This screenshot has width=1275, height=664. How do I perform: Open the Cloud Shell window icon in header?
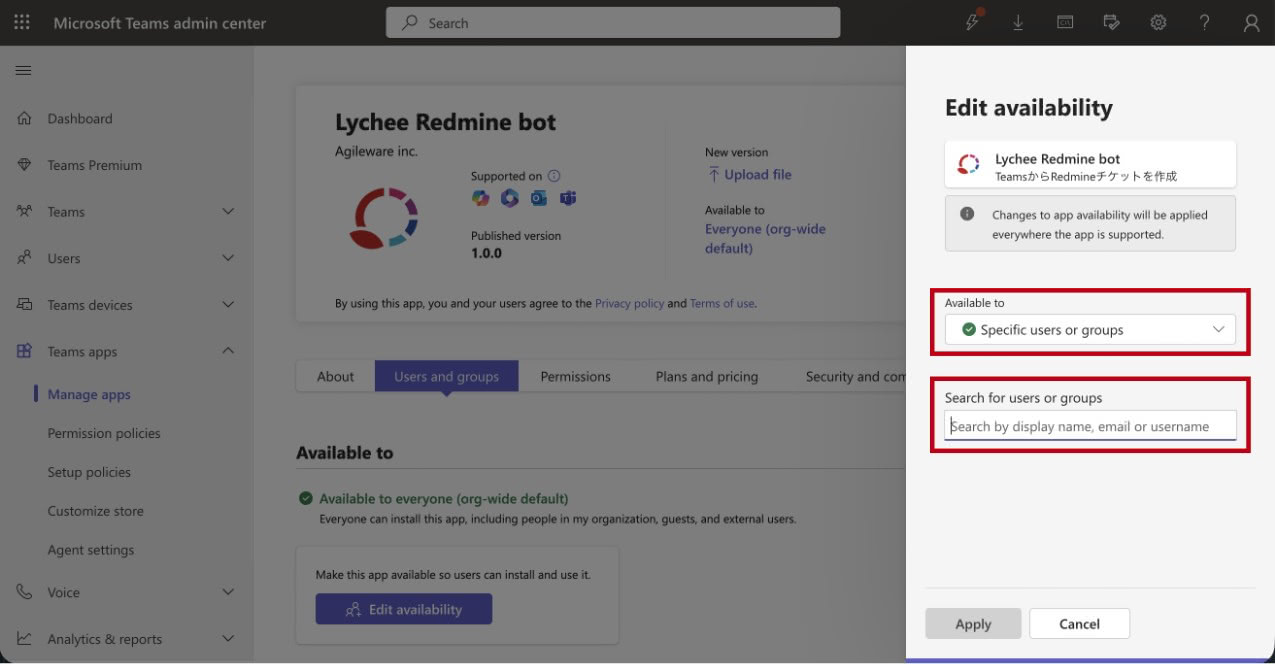click(1065, 22)
